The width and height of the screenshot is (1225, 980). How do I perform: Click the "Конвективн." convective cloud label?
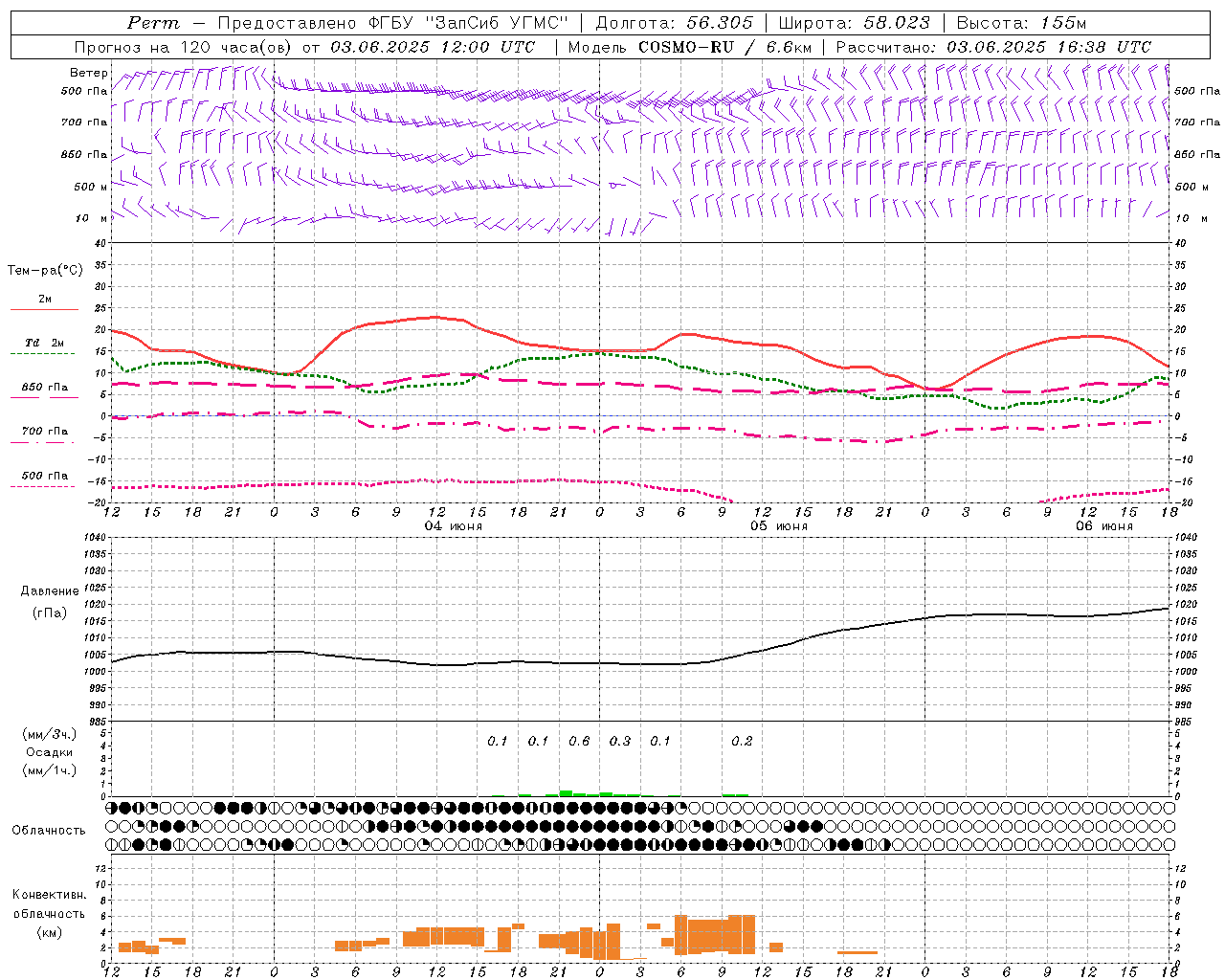coord(50,895)
